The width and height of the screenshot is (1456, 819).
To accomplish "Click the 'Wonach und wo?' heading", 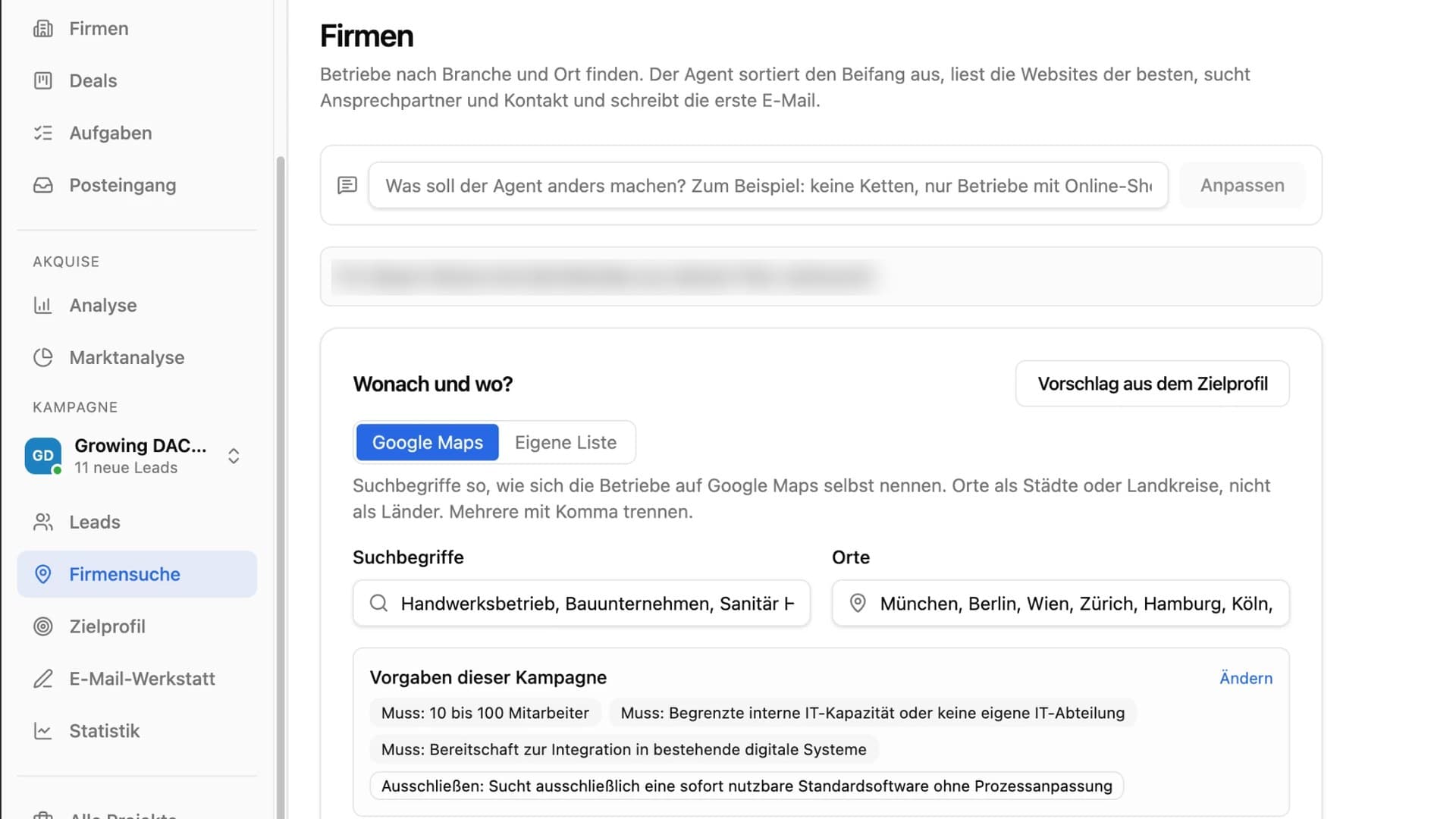I will pos(433,384).
